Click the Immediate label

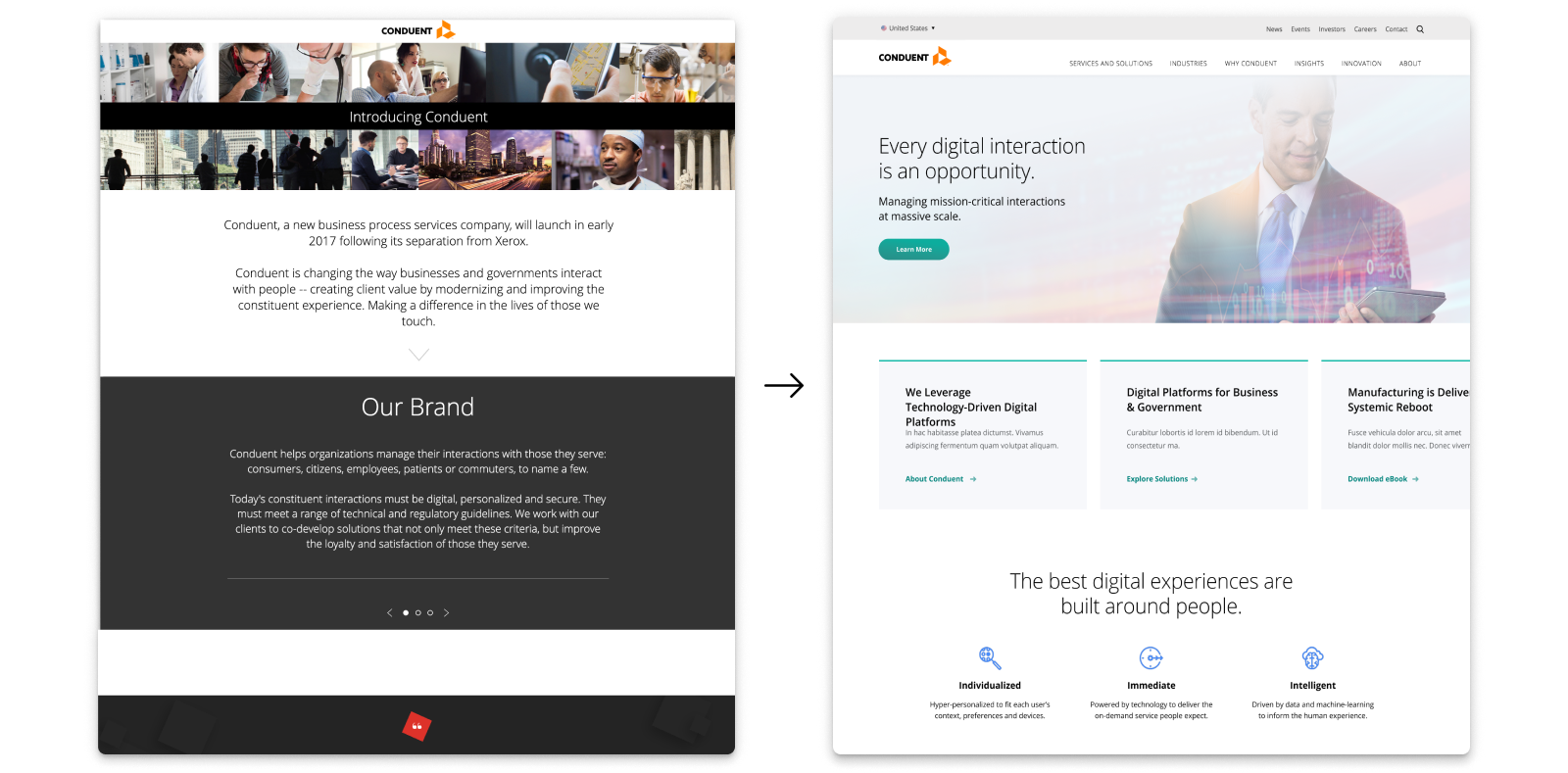pyautogui.click(x=1151, y=686)
